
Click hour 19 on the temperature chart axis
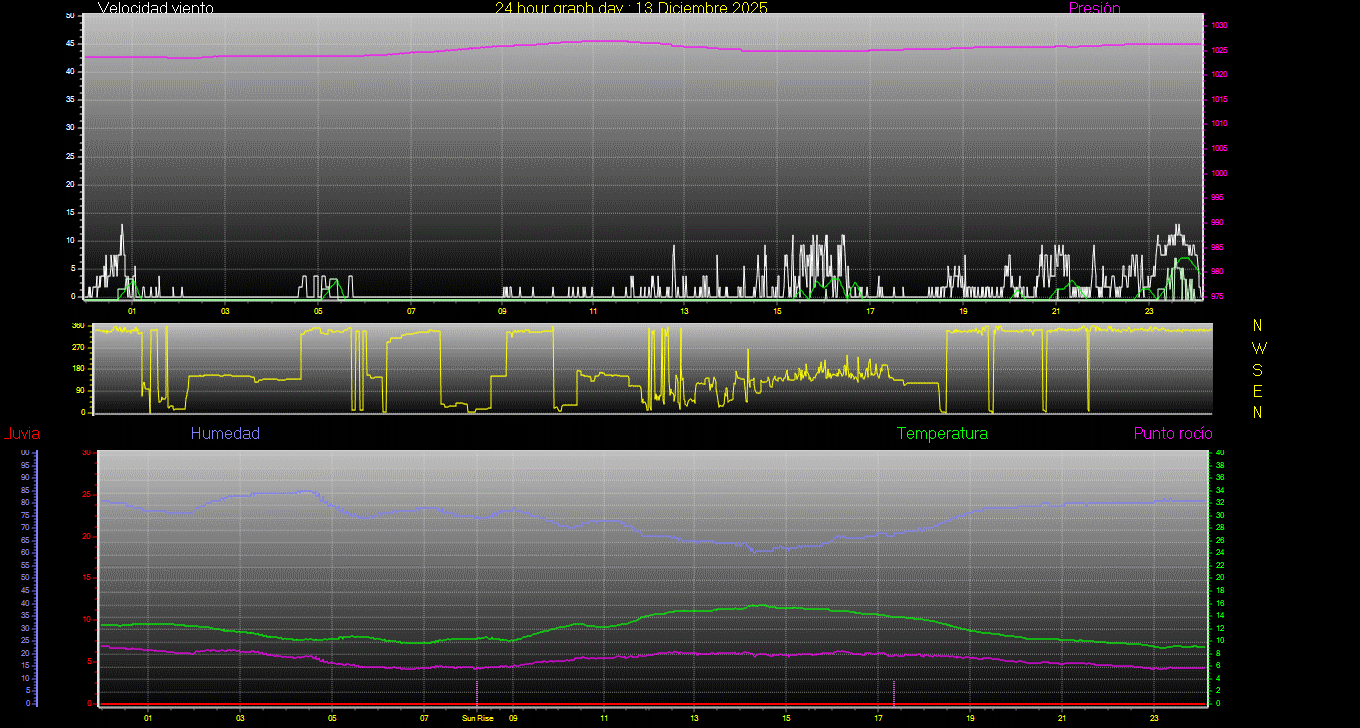(x=970, y=718)
